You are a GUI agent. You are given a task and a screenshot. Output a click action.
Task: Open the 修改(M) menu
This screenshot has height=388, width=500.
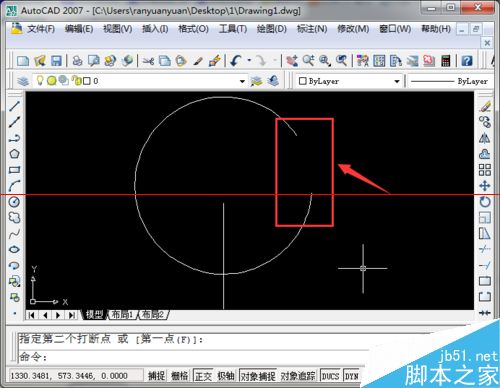coord(353,29)
